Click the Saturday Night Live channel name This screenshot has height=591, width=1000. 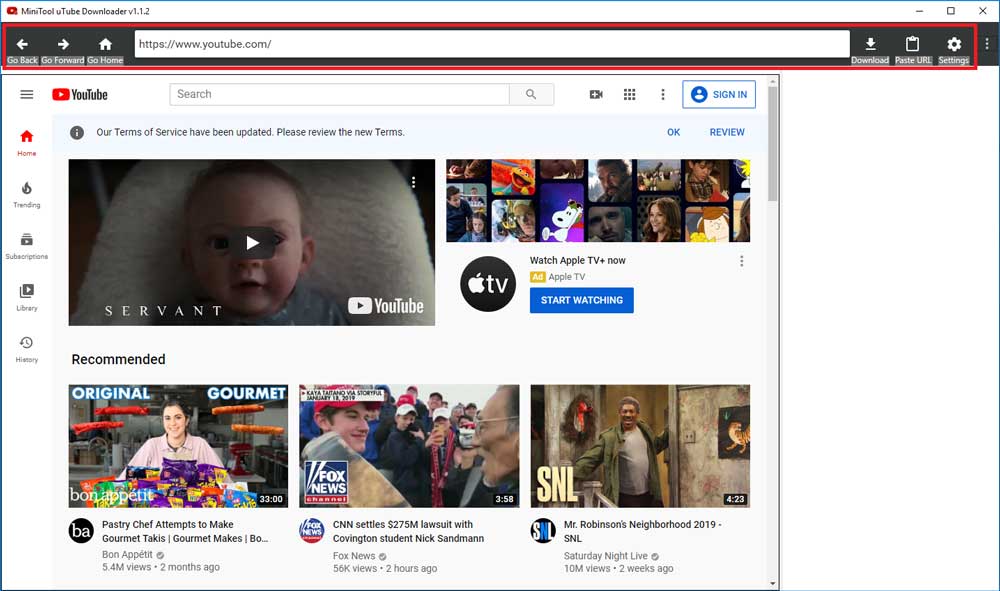click(x=605, y=556)
